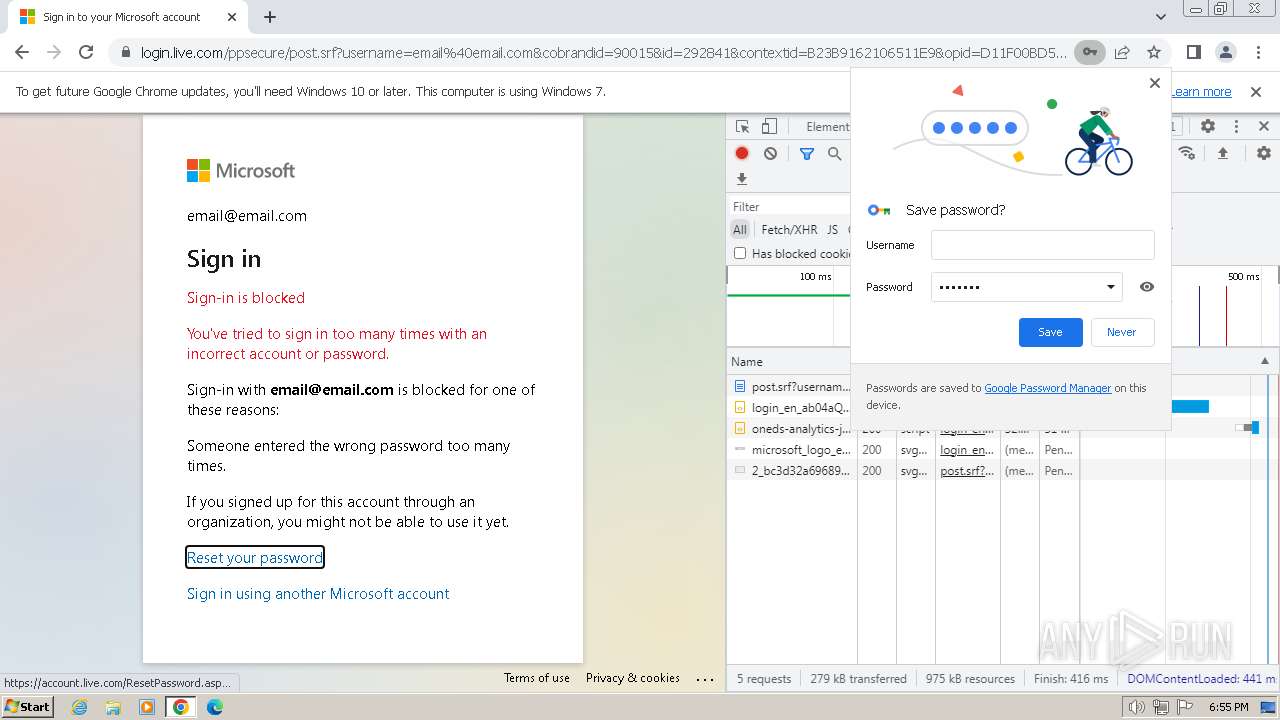Viewport: 1280px width, 720px height.
Task: Click the Never button
Action: point(1121,332)
